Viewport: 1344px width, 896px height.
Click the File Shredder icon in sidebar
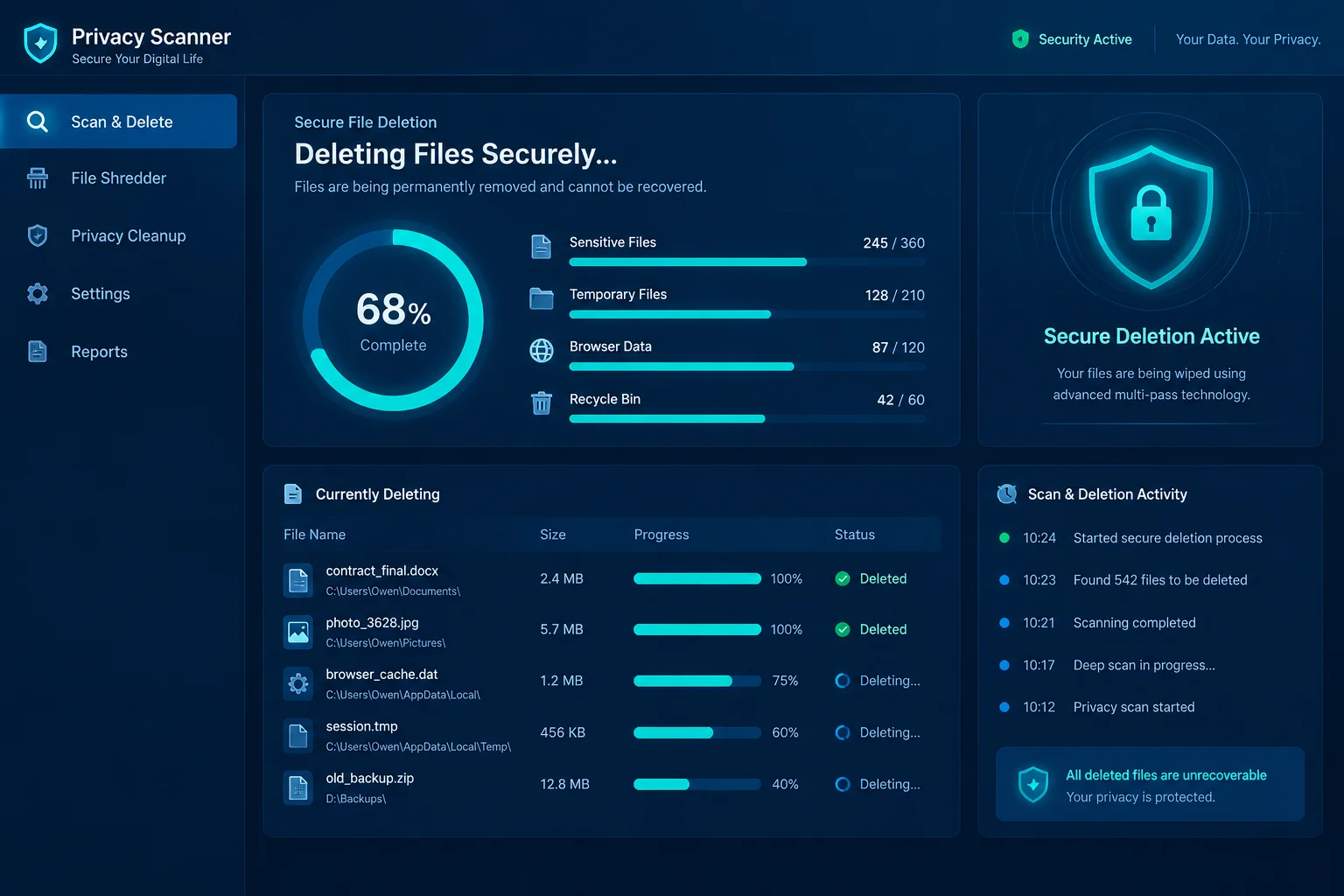click(38, 178)
